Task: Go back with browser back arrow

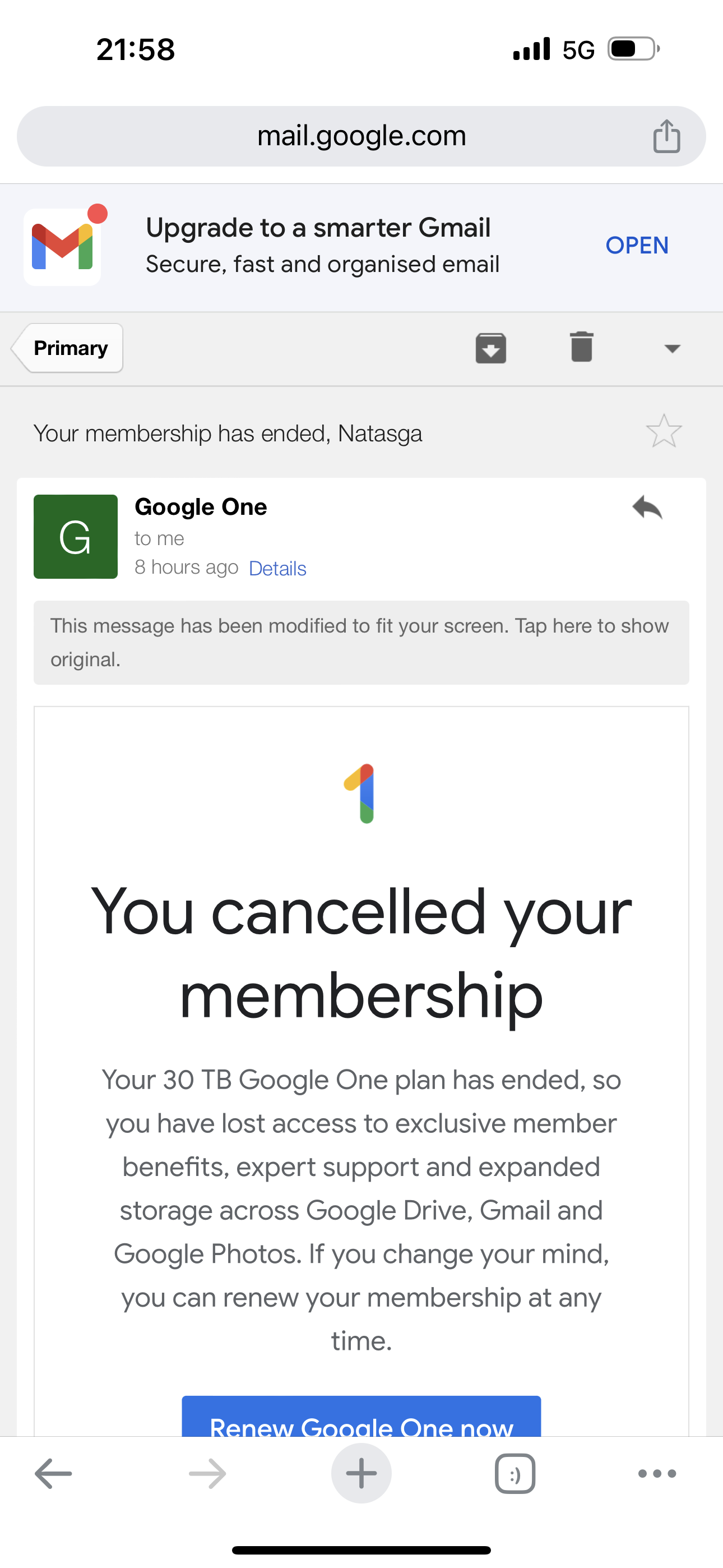Action: click(54, 1474)
